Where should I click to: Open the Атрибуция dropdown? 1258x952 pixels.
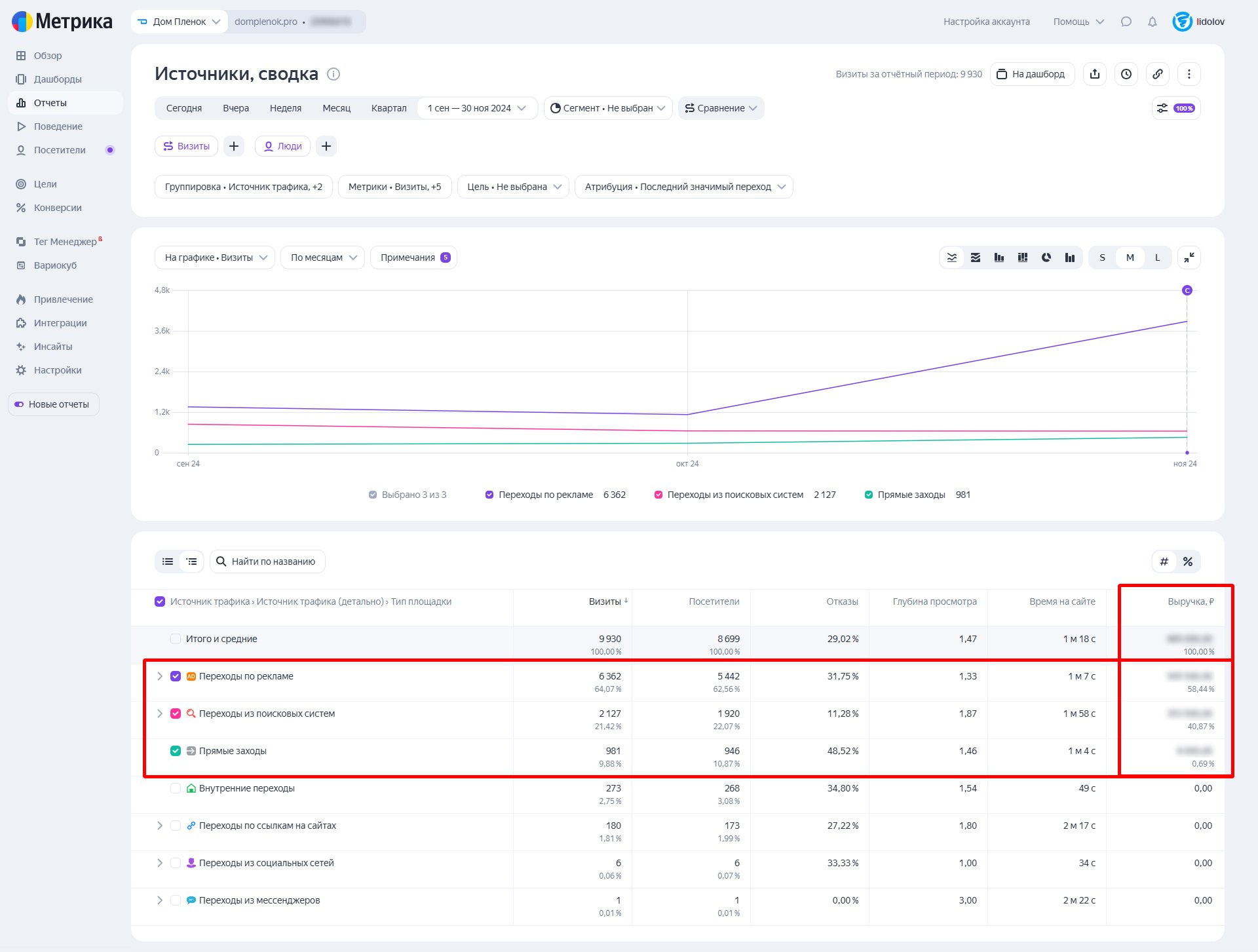coord(683,187)
